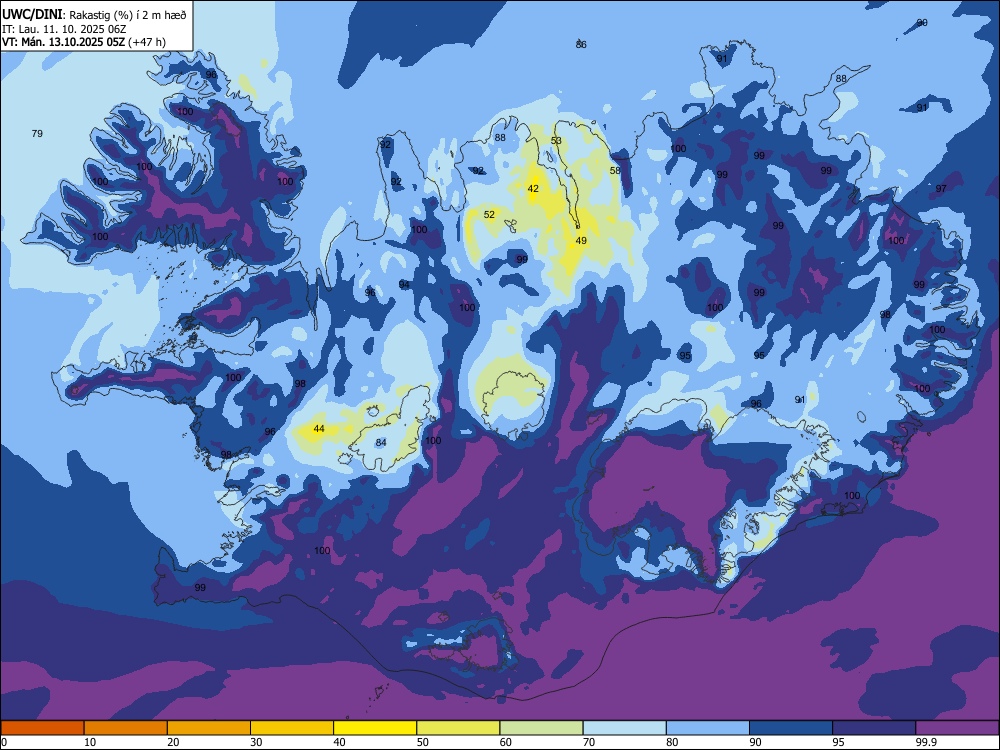This screenshot has width=1000, height=750.
Task: Click the map value 97 off the east coast
Action: click(941, 188)
